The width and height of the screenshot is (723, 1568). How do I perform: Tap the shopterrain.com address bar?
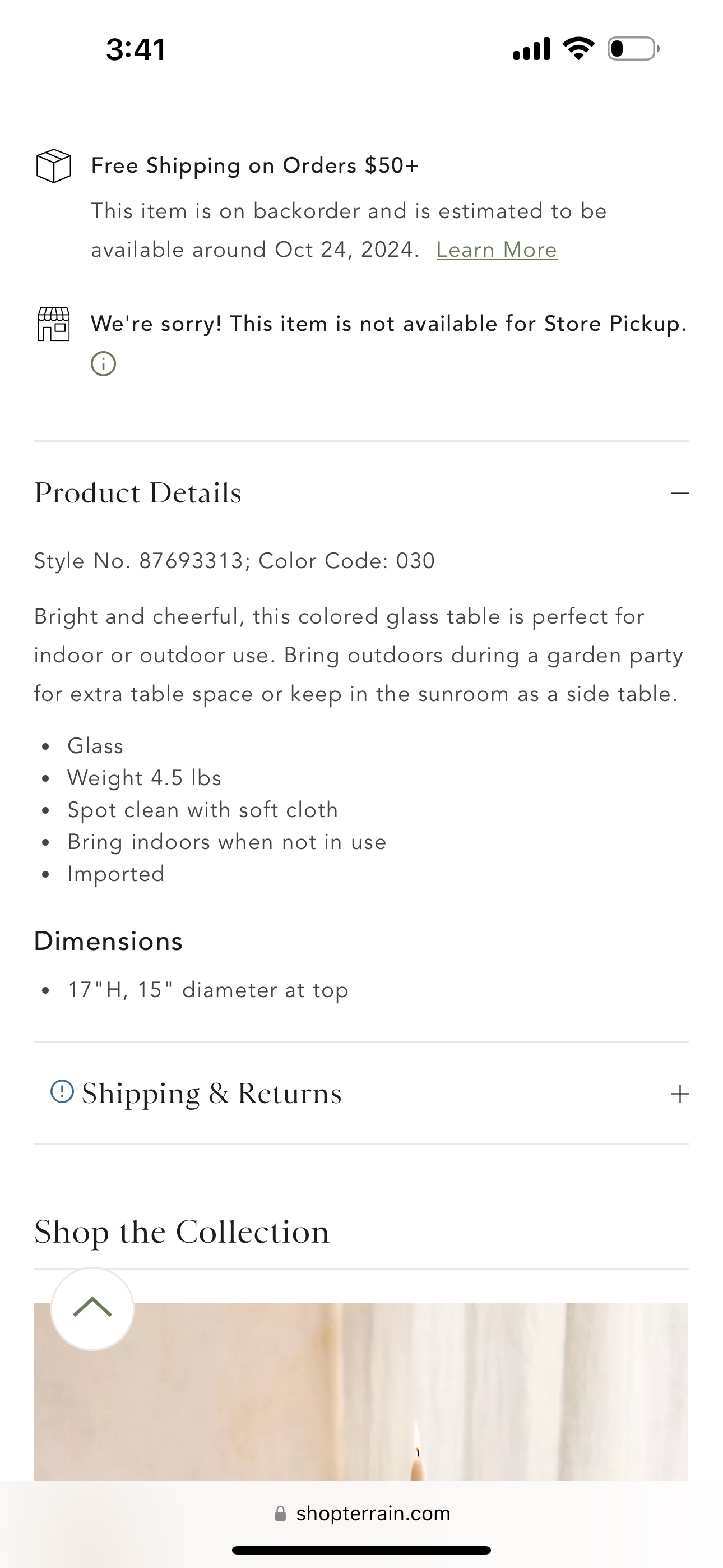[x=361, y=1513]
